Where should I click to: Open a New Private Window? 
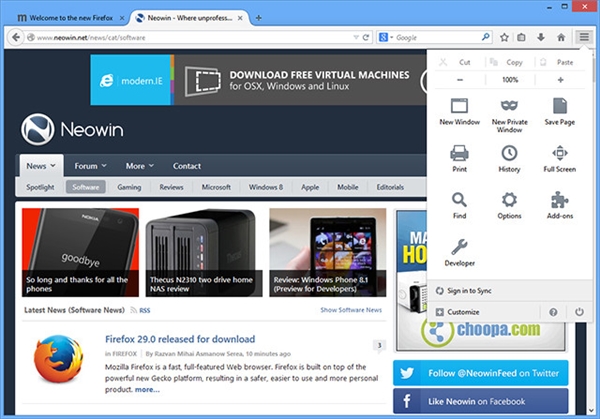(x=509, y=116)
